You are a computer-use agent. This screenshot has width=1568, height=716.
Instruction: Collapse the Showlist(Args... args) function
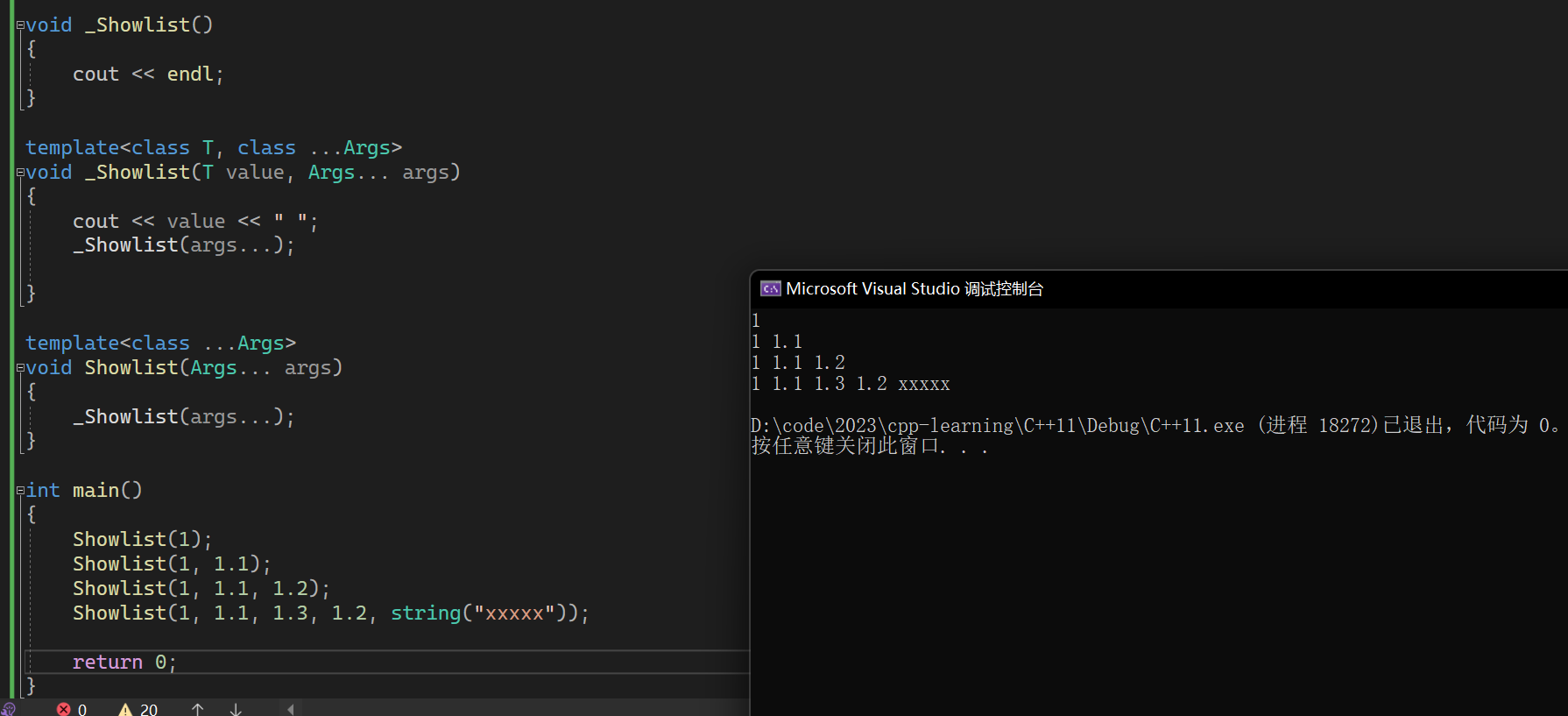20,368
